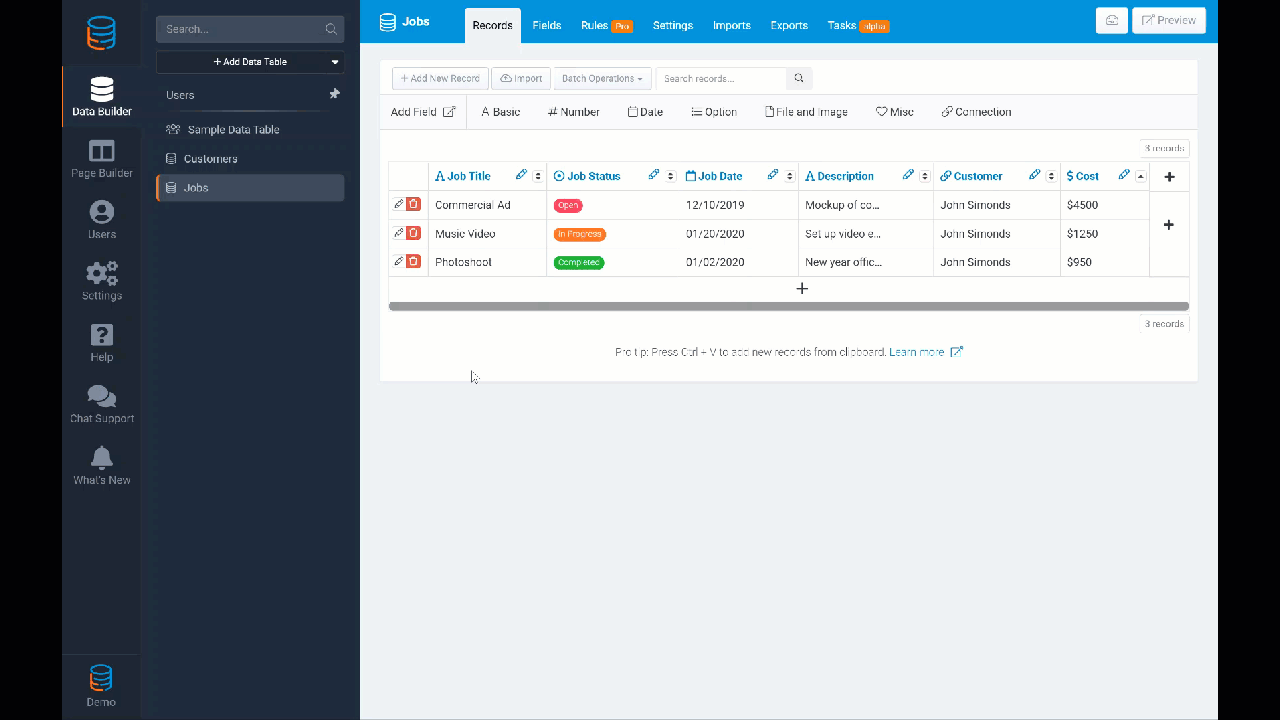This screenshot has width=1280, height=720.
Task: Open sort menu for Customer column
Action: click(1052, 176)
